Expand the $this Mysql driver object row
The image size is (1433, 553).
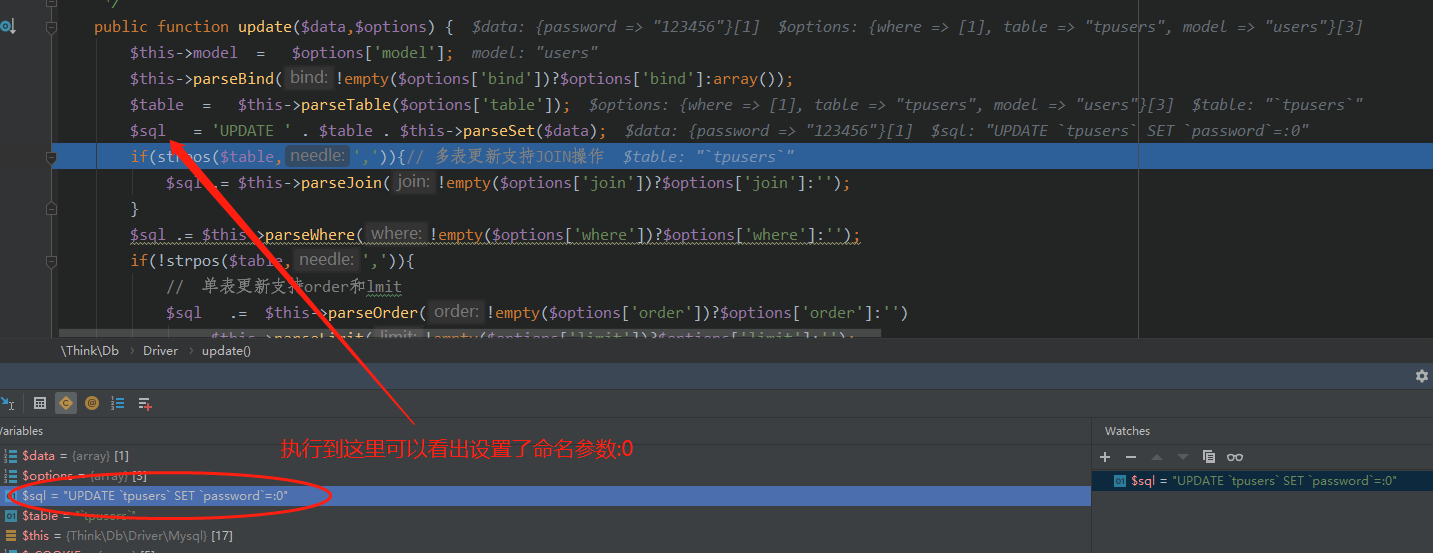(x=545, y=536)
